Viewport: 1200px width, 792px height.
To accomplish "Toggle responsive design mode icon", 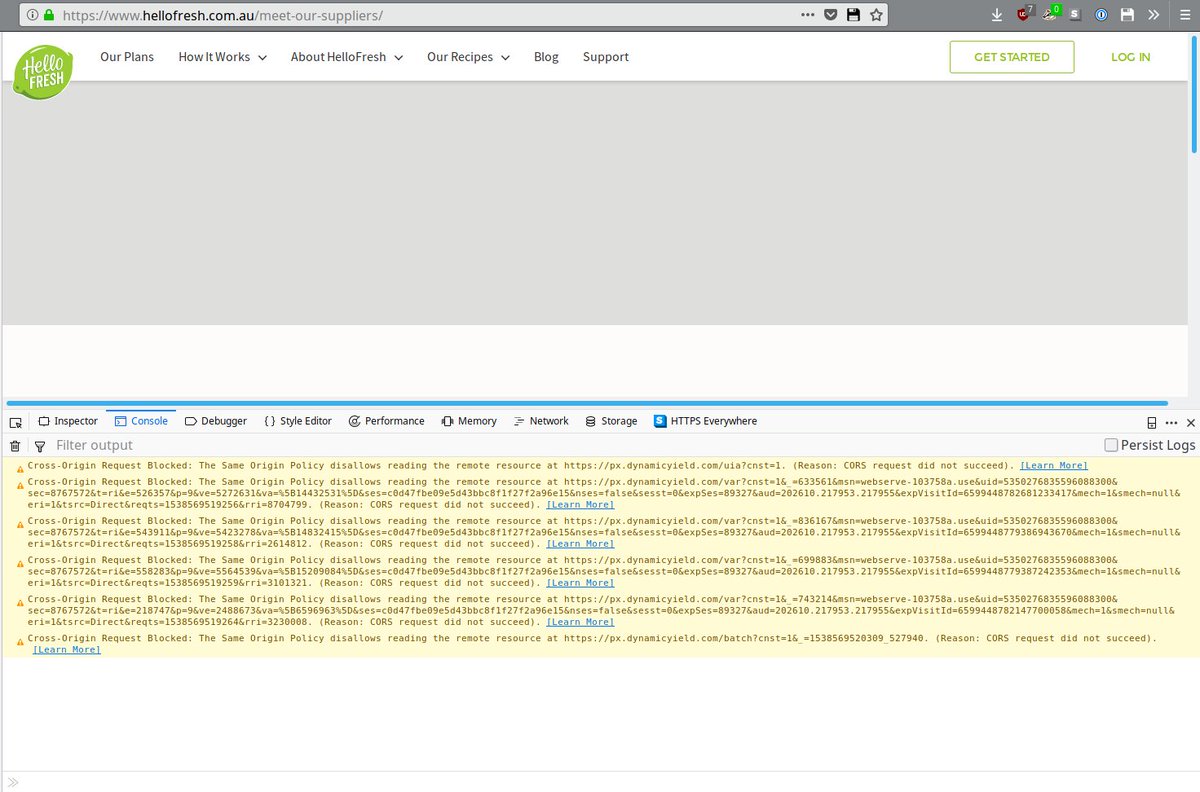I will click(x=1152, y=423).
